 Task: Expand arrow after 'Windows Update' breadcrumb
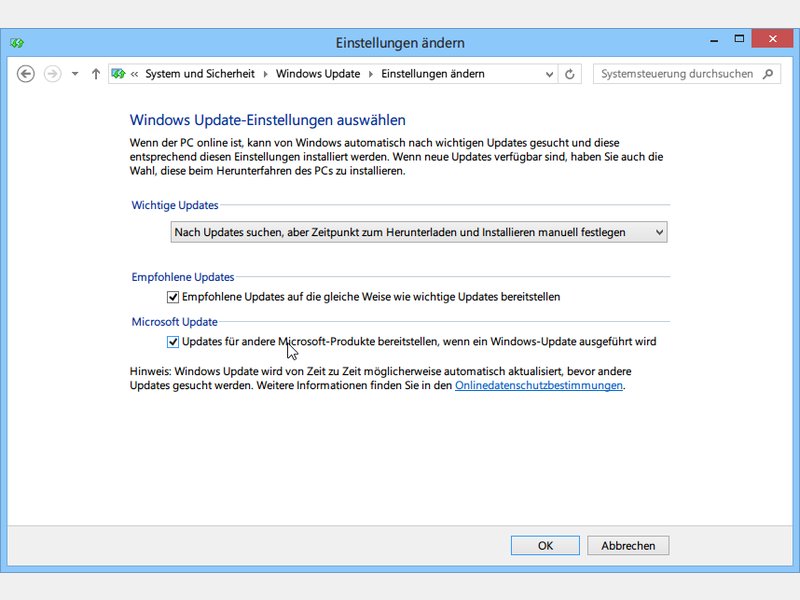coord(371,74)
